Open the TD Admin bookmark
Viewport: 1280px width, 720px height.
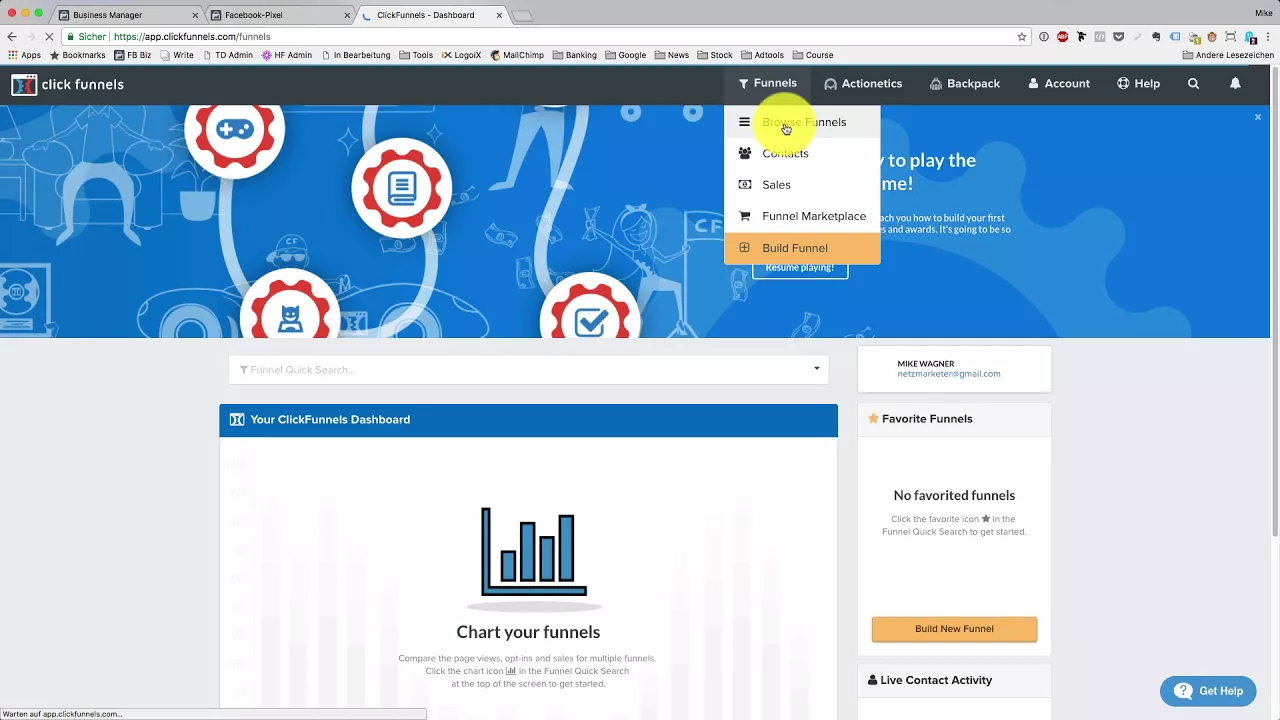click(227, 55)
